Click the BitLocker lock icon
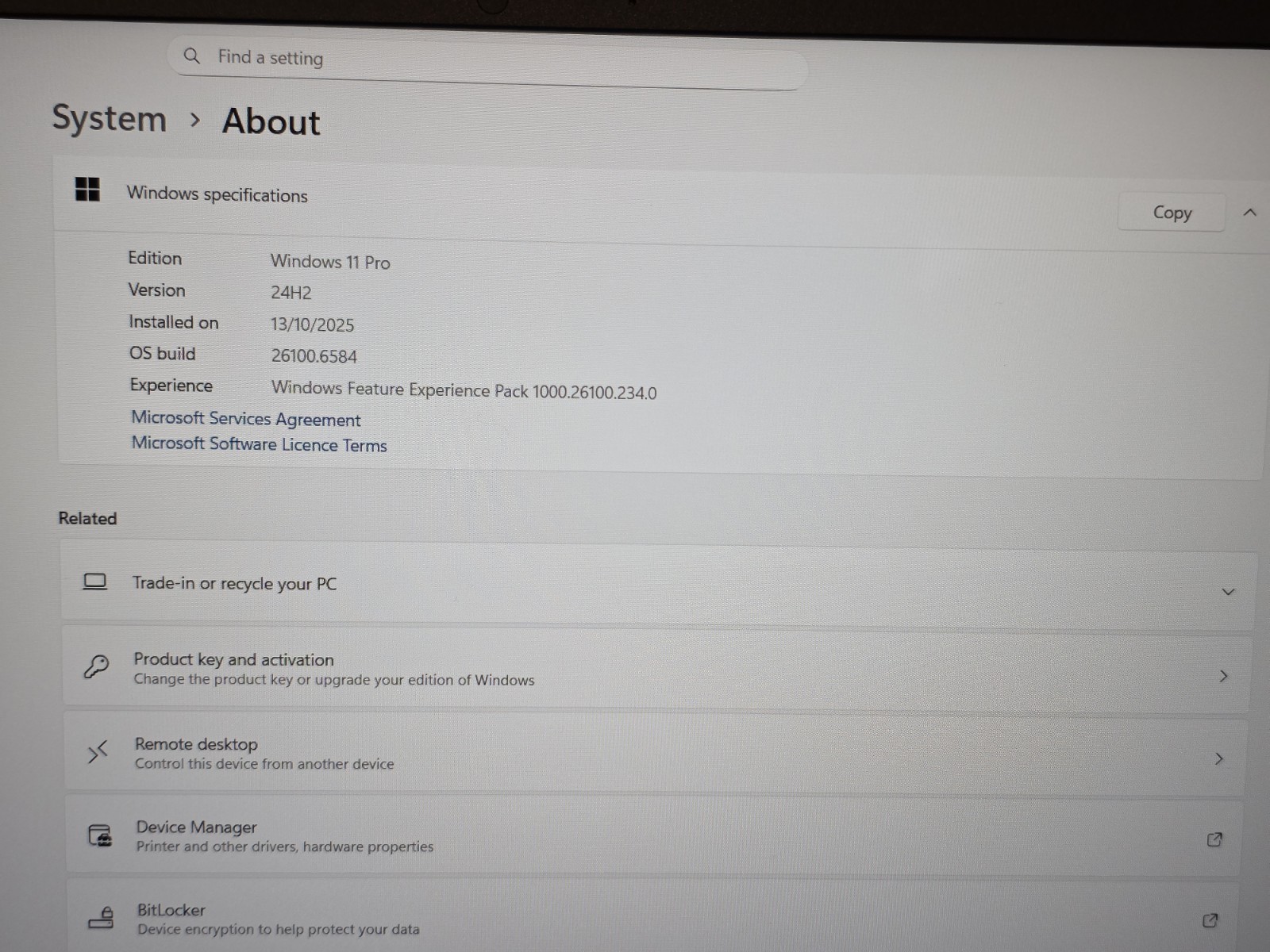The width and height of the screenshot is (1270, 952). (101, 918)
